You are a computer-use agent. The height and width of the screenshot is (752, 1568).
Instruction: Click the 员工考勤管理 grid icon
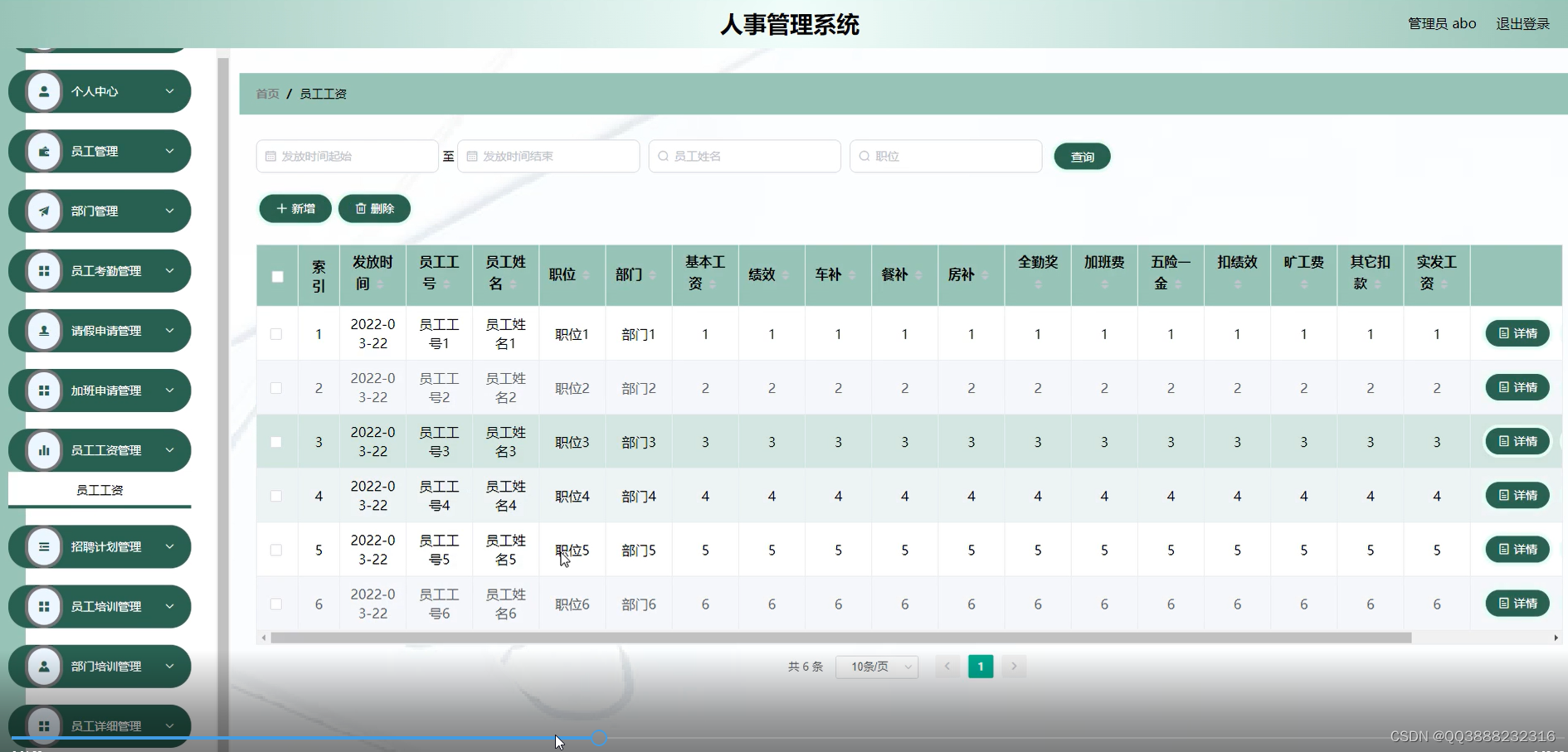pyautogui.click(x=44, y=270)
